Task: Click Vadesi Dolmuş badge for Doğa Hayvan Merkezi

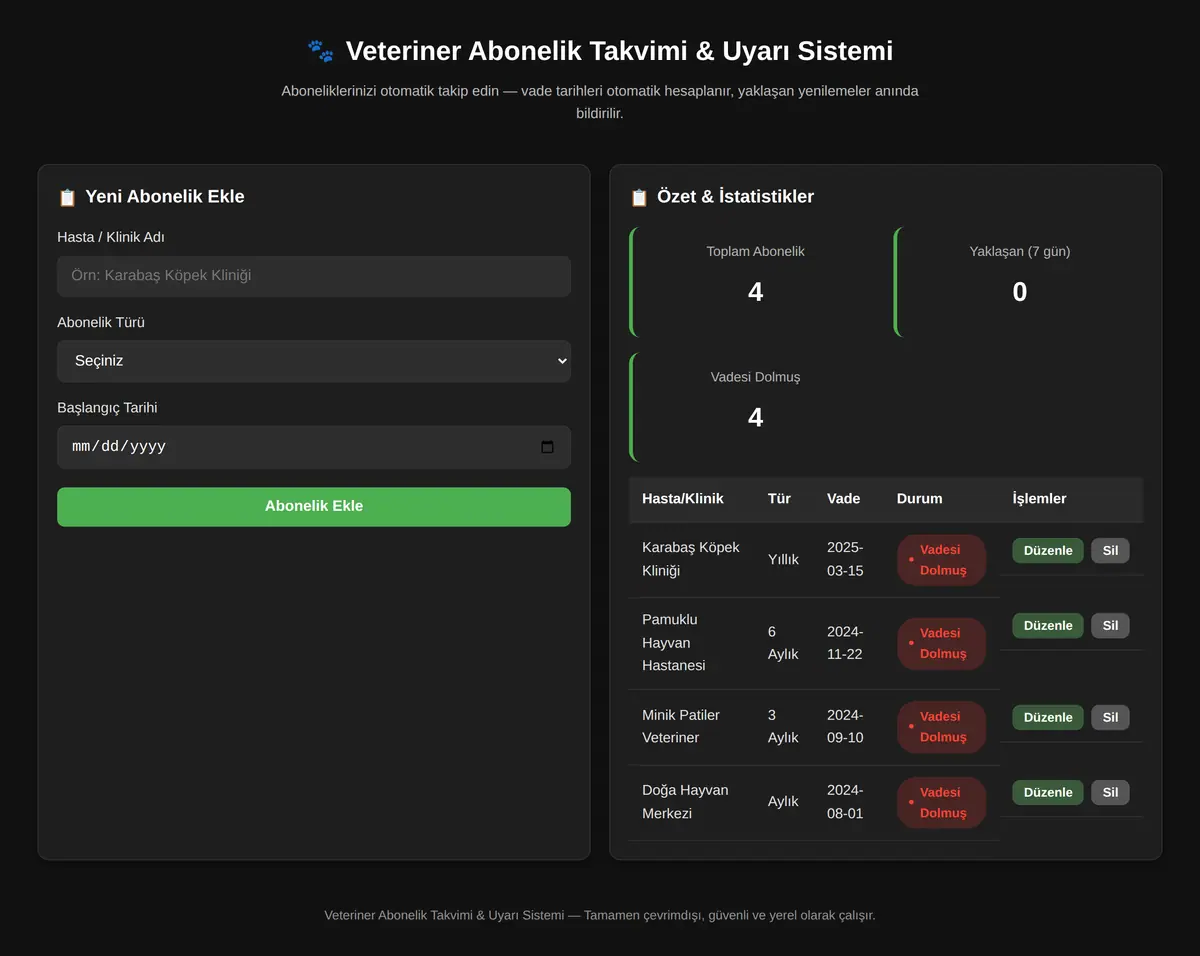Action: 941,802
